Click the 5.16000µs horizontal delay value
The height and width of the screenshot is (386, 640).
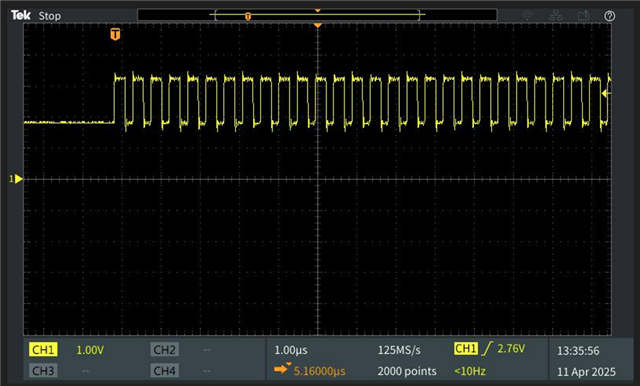(320, 371)
